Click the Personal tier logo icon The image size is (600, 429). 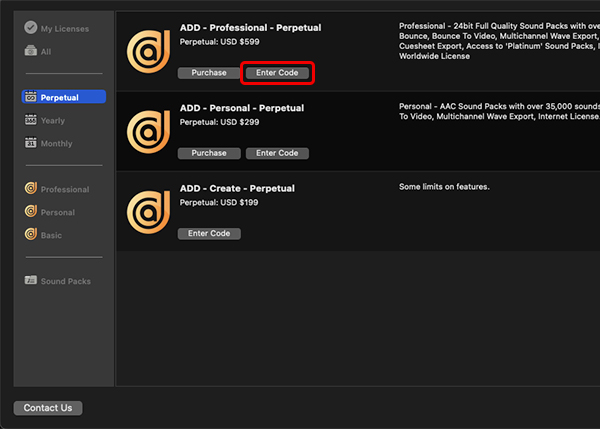tap(31, 211)
